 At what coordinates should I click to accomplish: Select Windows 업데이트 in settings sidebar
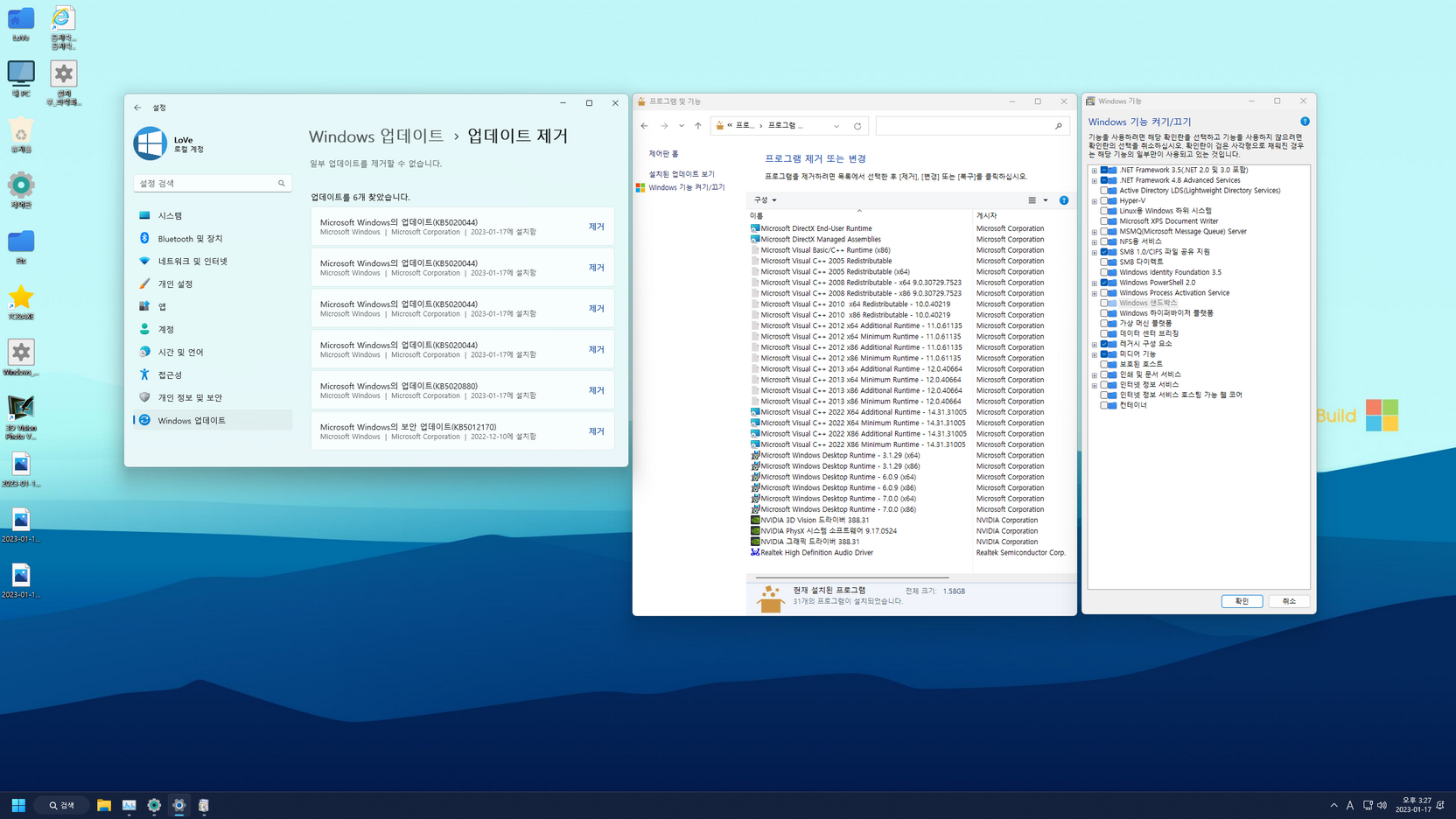click(213, 420)
